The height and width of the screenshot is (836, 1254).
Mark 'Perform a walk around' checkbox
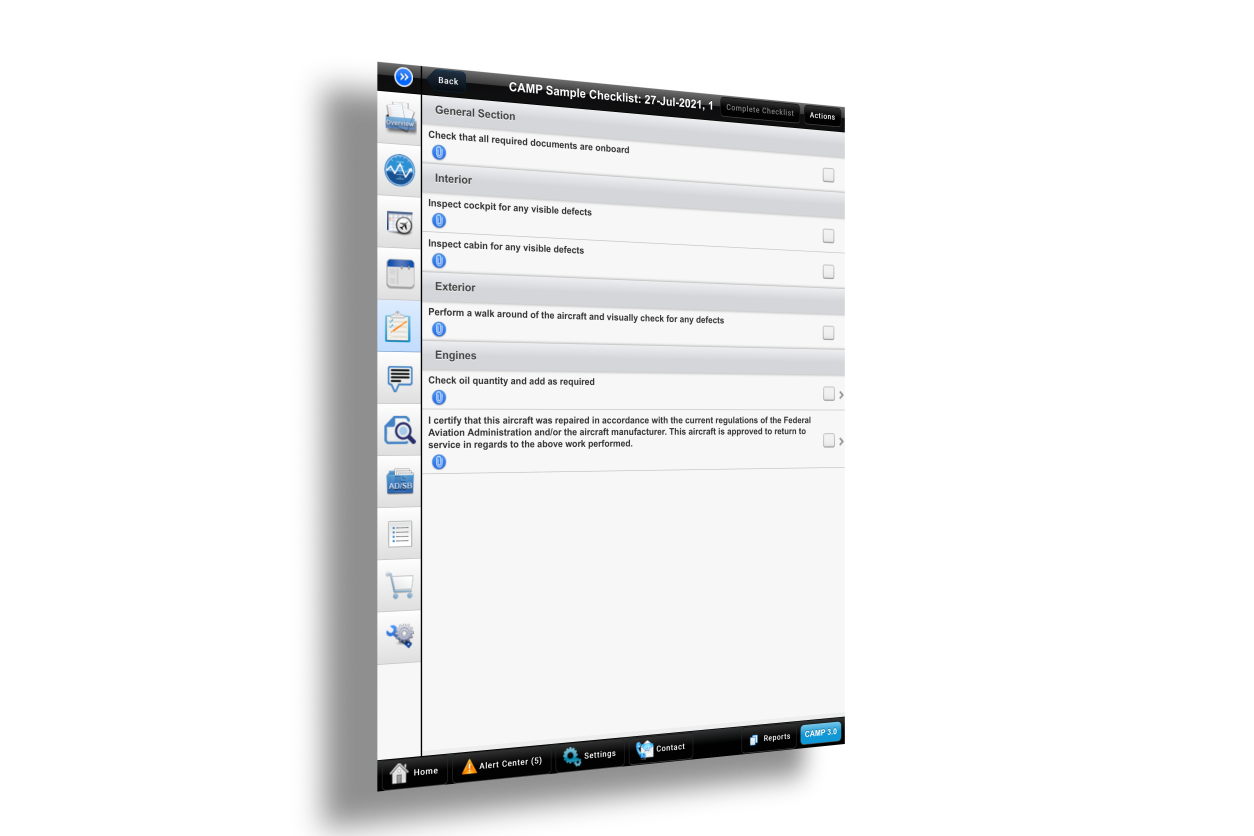(x=828, y=333)
